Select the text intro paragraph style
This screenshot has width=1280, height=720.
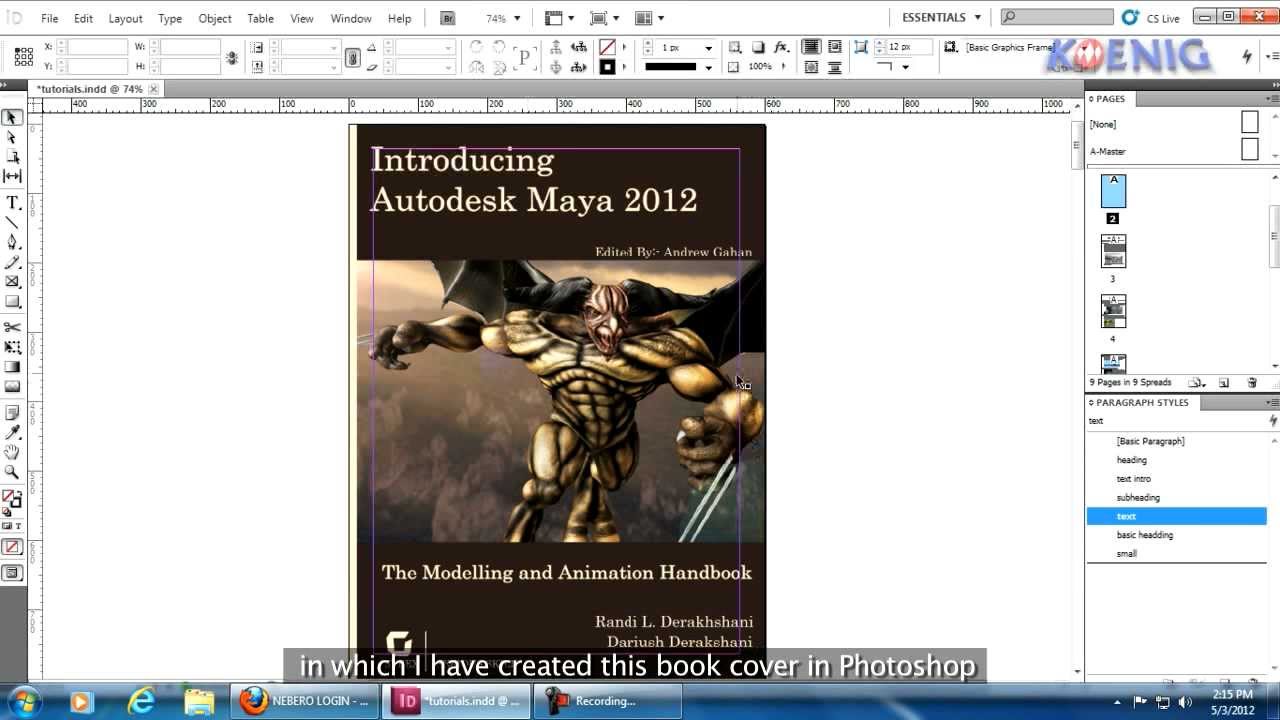coord(1133,479)
